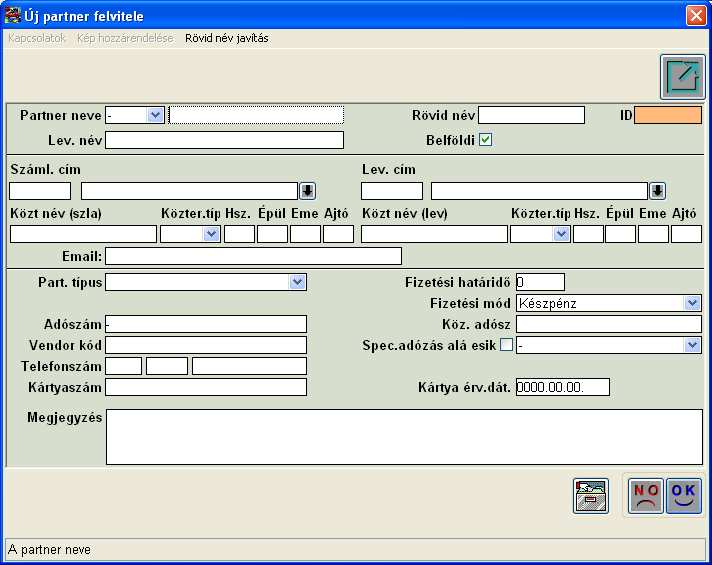
Task: Click the billing address Hsz. field
Action: 239,234
